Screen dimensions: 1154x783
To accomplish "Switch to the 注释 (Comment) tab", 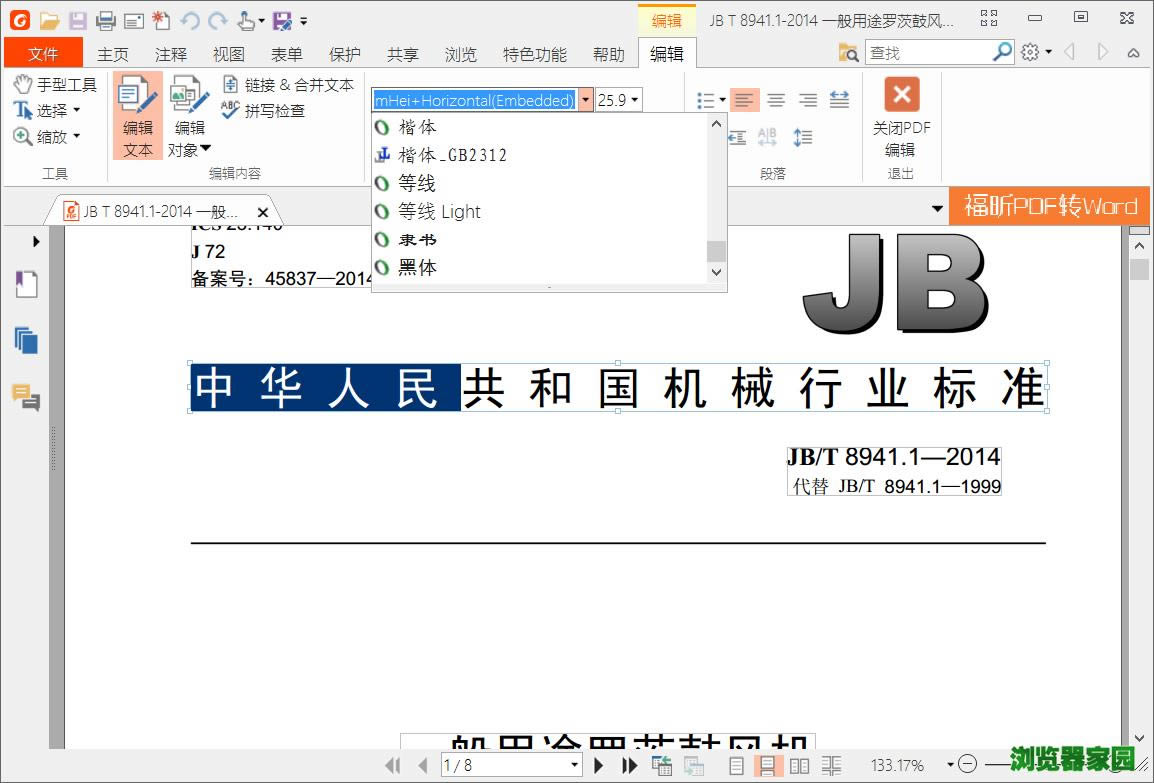I will pyautogui.click(x=171, y=54).
